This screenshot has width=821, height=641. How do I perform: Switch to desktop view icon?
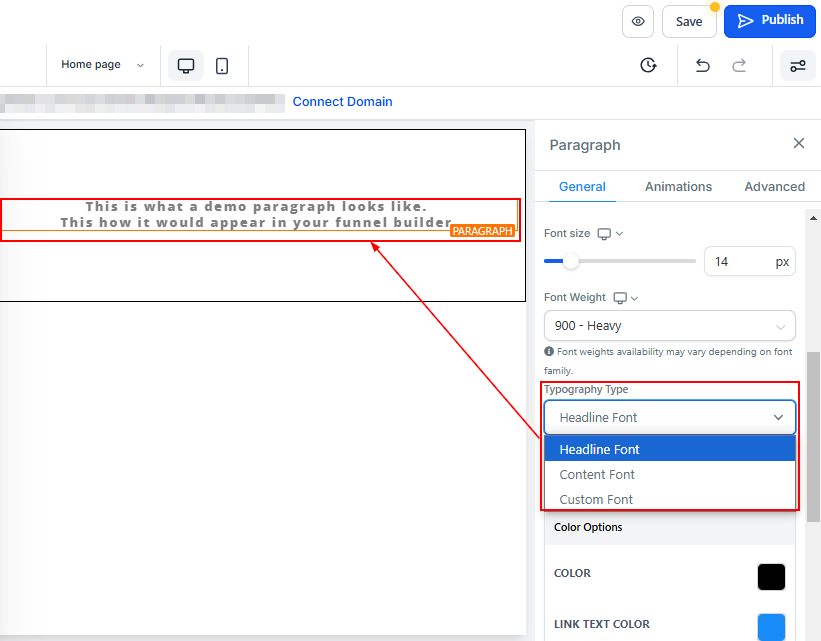[186, 65]
